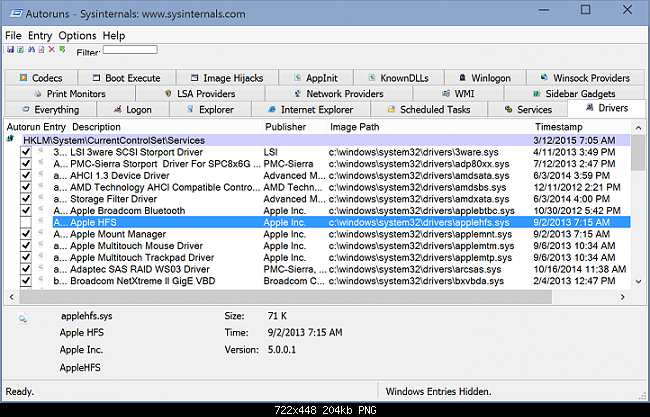The image size is (650, 417).
Task: Click the Winlogon tab icon
Action: click(x=463, y=78)
